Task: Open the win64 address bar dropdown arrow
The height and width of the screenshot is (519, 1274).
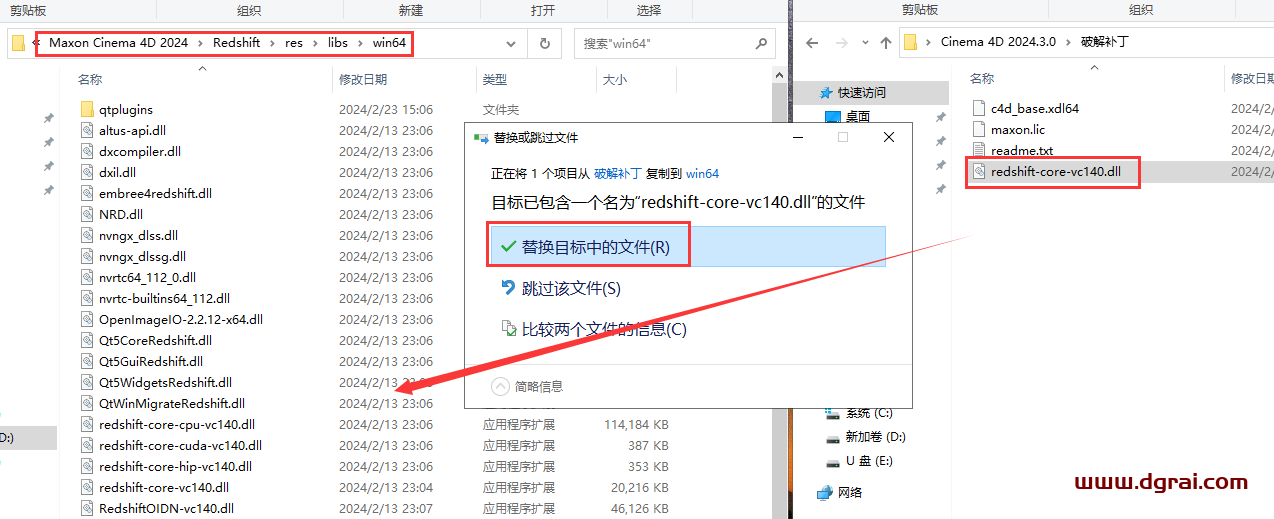Action: tap(511, 44)
